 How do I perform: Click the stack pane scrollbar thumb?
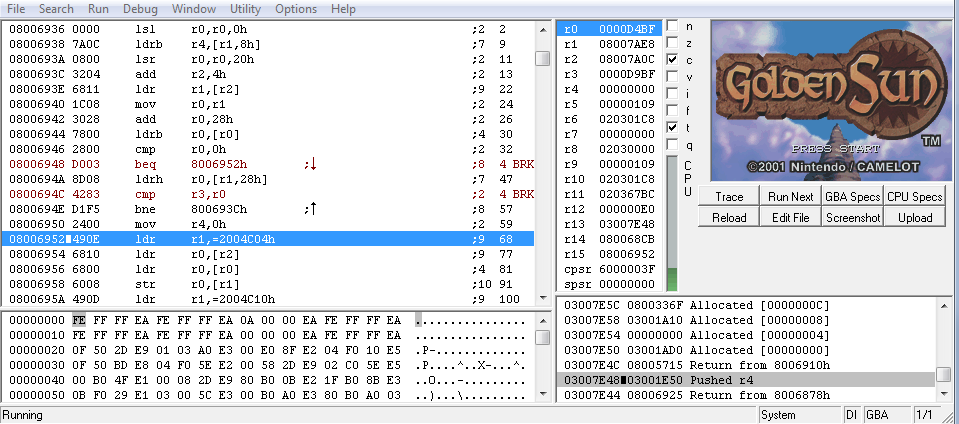(944, 374)
